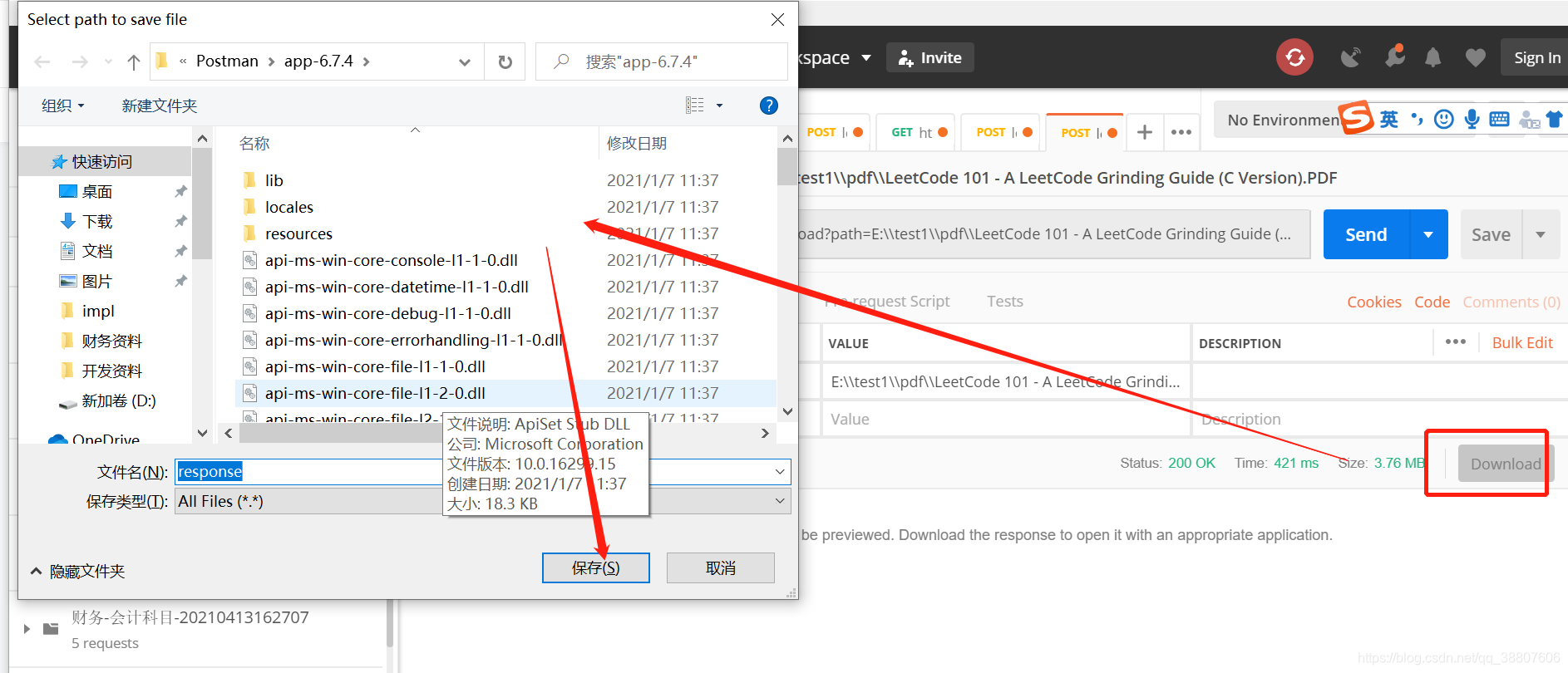Open the help question mark icon

pos(769,106)
